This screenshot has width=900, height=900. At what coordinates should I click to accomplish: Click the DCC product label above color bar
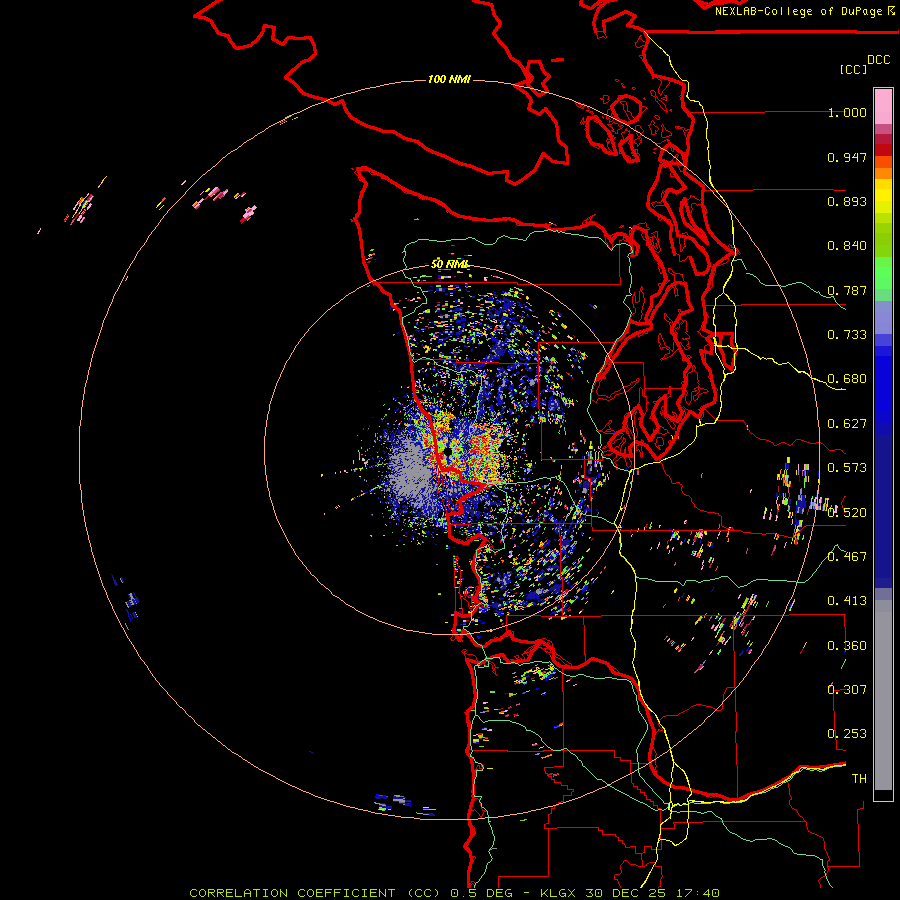[878, 60]
